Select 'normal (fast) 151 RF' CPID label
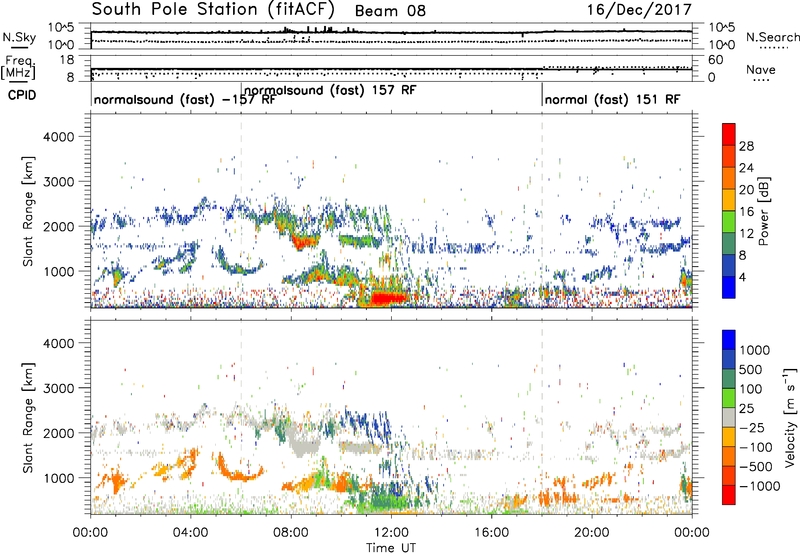 612,99
